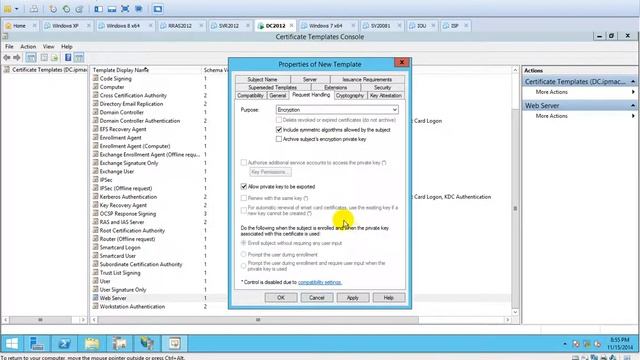This screenshot has width=640, height=360.
Task: Open PowerShell from the taskbar
Action: 64,344
